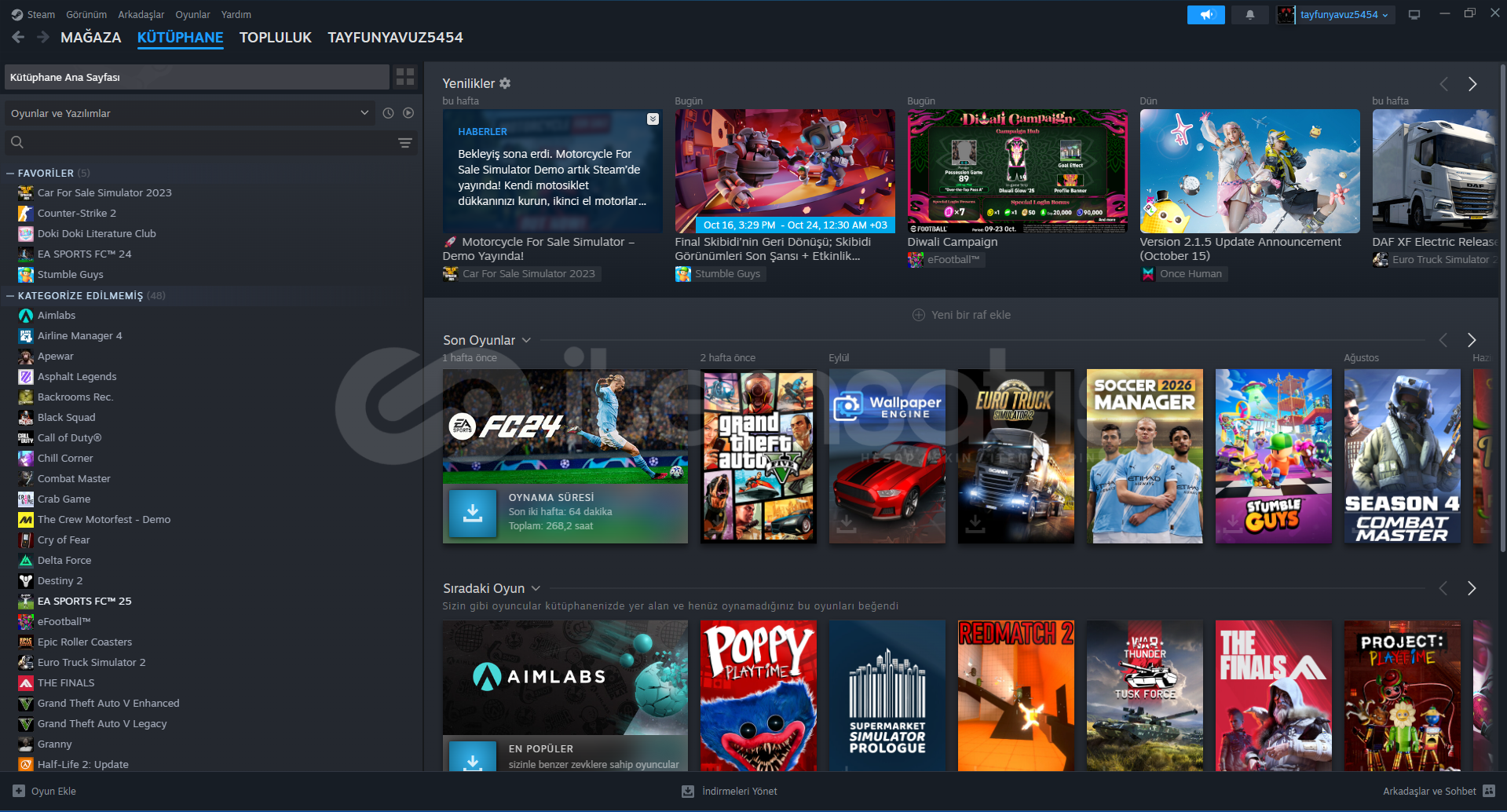Show next Son Oyunlar shelf games
1507x812 pixels.
(1472, 340)
